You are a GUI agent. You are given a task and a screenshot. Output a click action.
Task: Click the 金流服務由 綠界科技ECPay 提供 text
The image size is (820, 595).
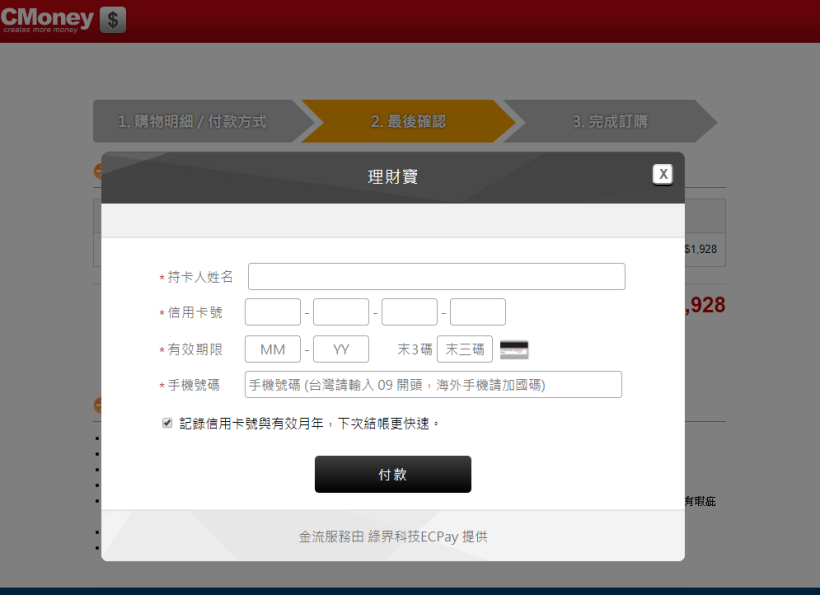pyautogui.click(x=393, y=536)
